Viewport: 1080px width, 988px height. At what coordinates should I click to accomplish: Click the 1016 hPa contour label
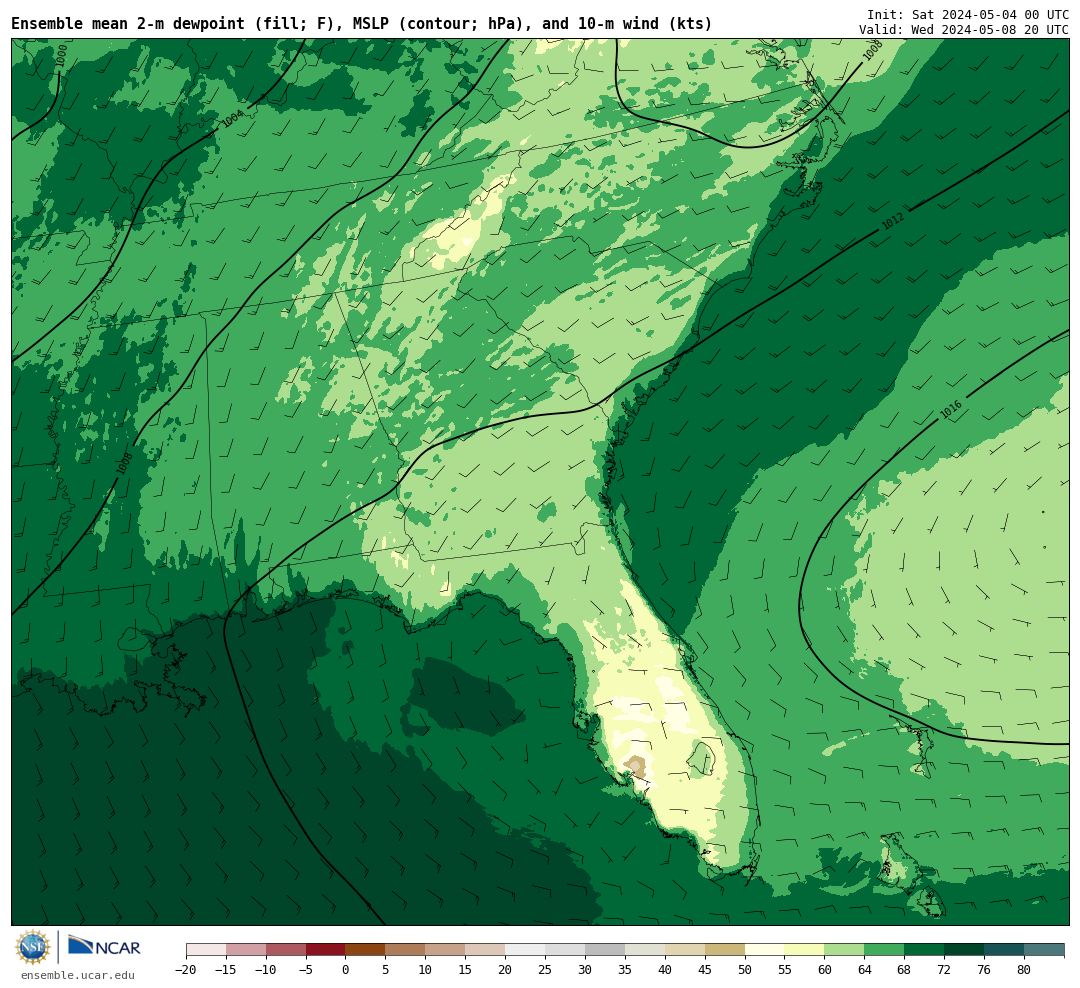[x=951, y=410]
